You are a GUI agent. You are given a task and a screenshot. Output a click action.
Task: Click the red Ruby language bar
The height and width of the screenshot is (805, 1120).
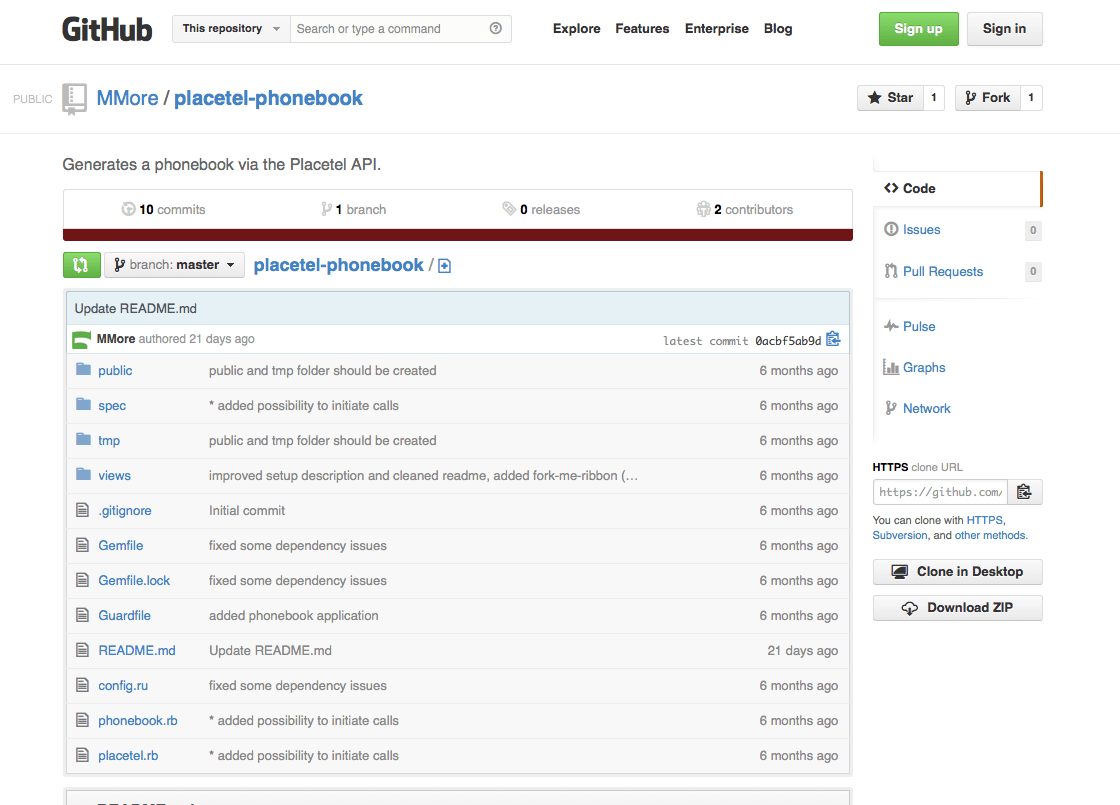tap(458, 235)
